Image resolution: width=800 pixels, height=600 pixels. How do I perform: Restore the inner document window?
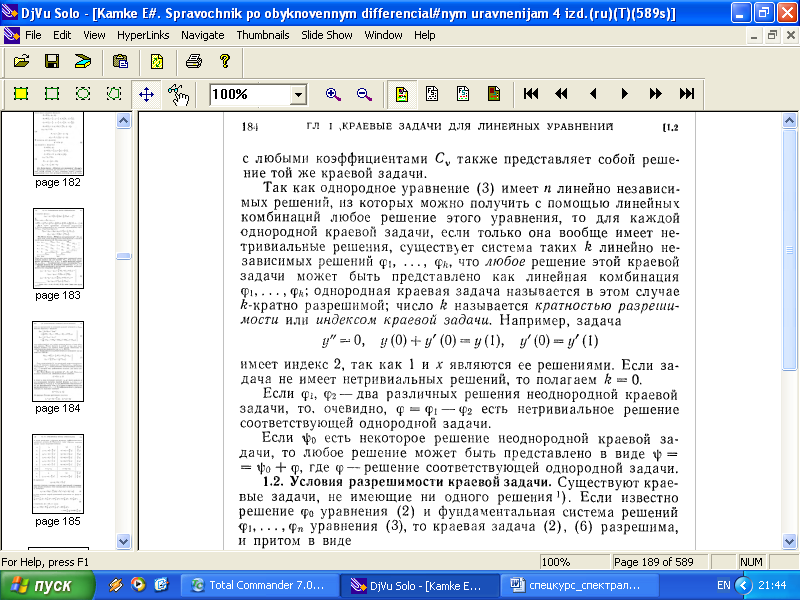772,35
